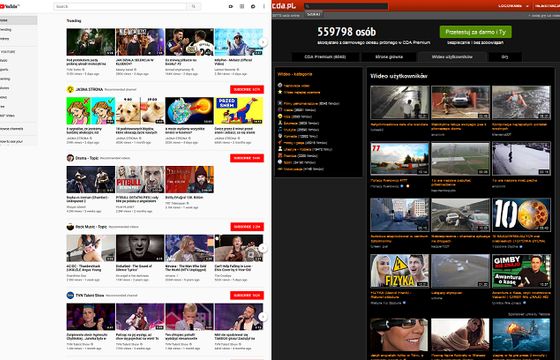
Task: Open the FIZYKA video thumbnail on cda.pl
Action: click(x=400, y=271)
